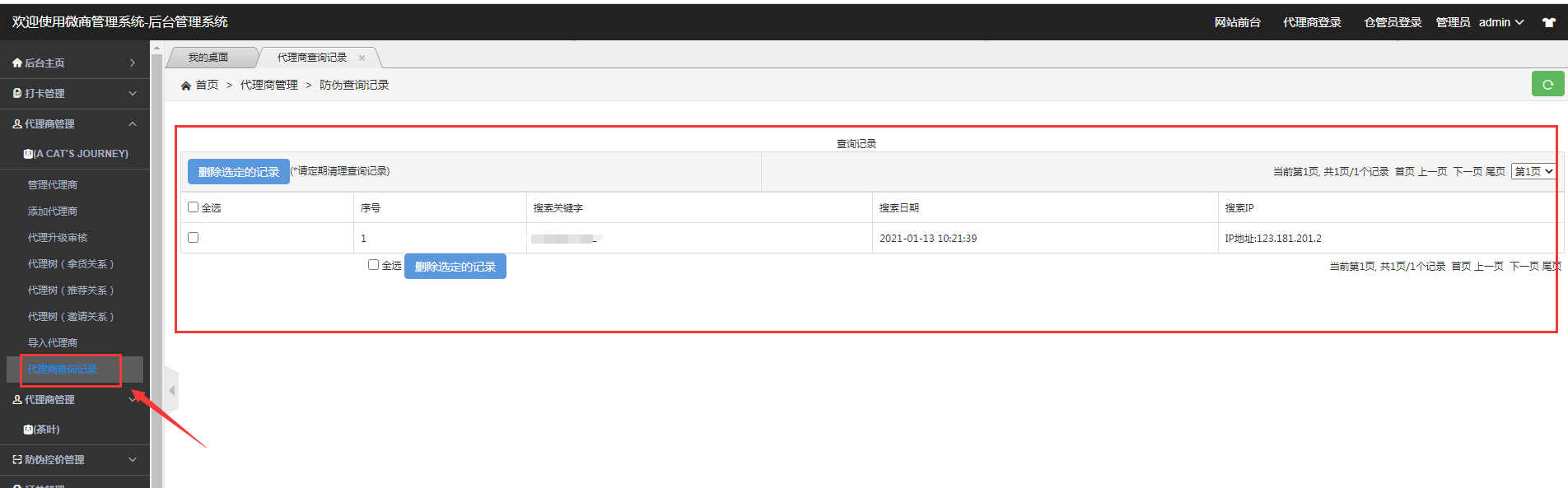Viewport: 1568px width, 488px height.
Task: Click the sidebar scrollbar up arrow
Action: click(156, 48)
